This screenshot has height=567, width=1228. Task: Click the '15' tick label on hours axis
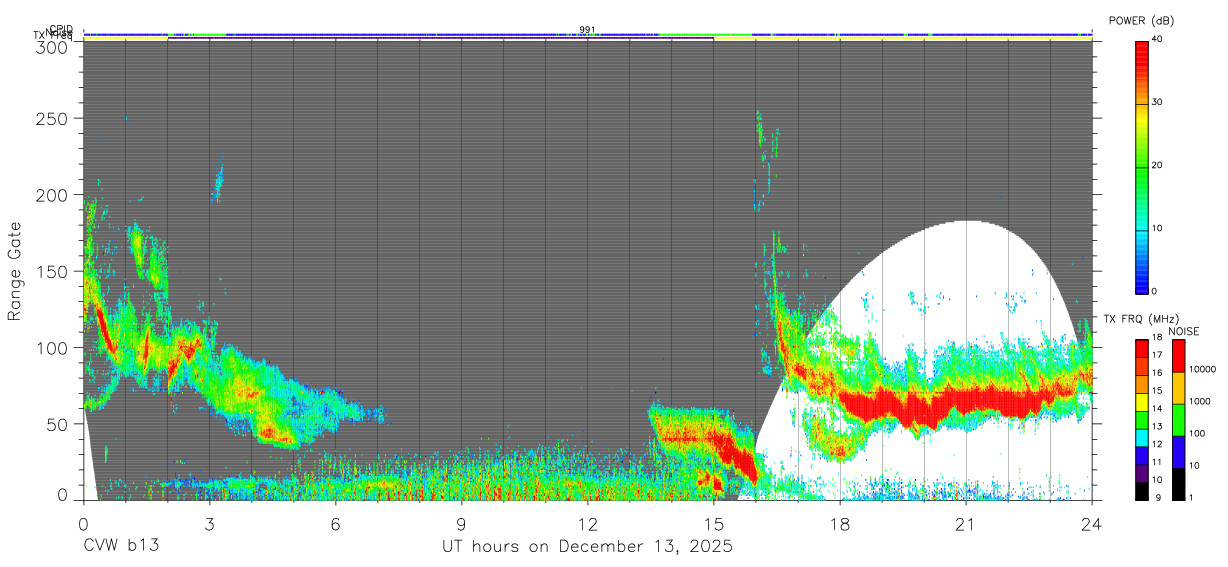coord(714,522)
